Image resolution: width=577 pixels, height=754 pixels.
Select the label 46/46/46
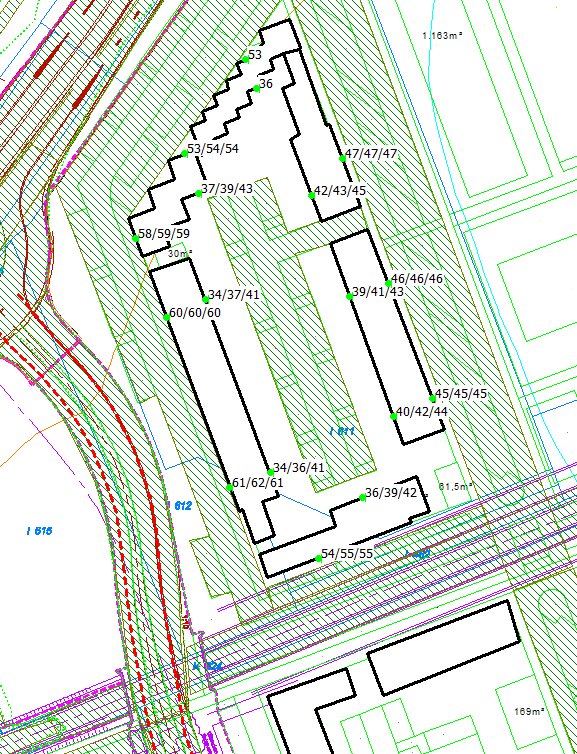tap(417, 279)
